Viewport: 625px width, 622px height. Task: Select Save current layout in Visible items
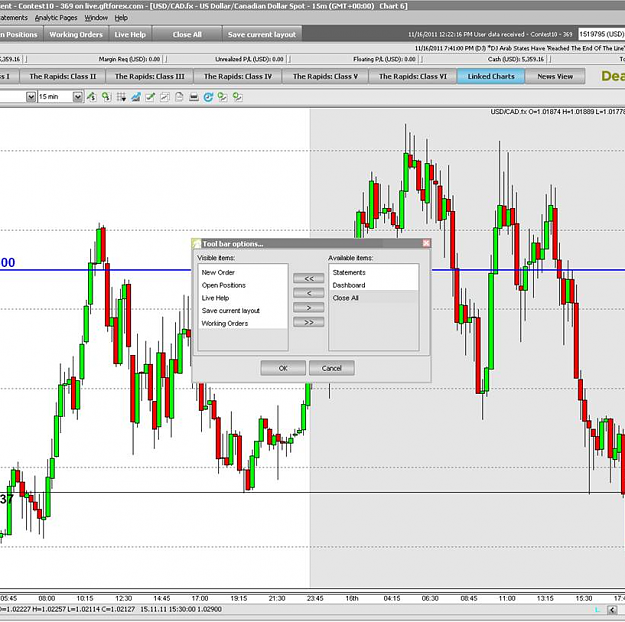point(243,311)
